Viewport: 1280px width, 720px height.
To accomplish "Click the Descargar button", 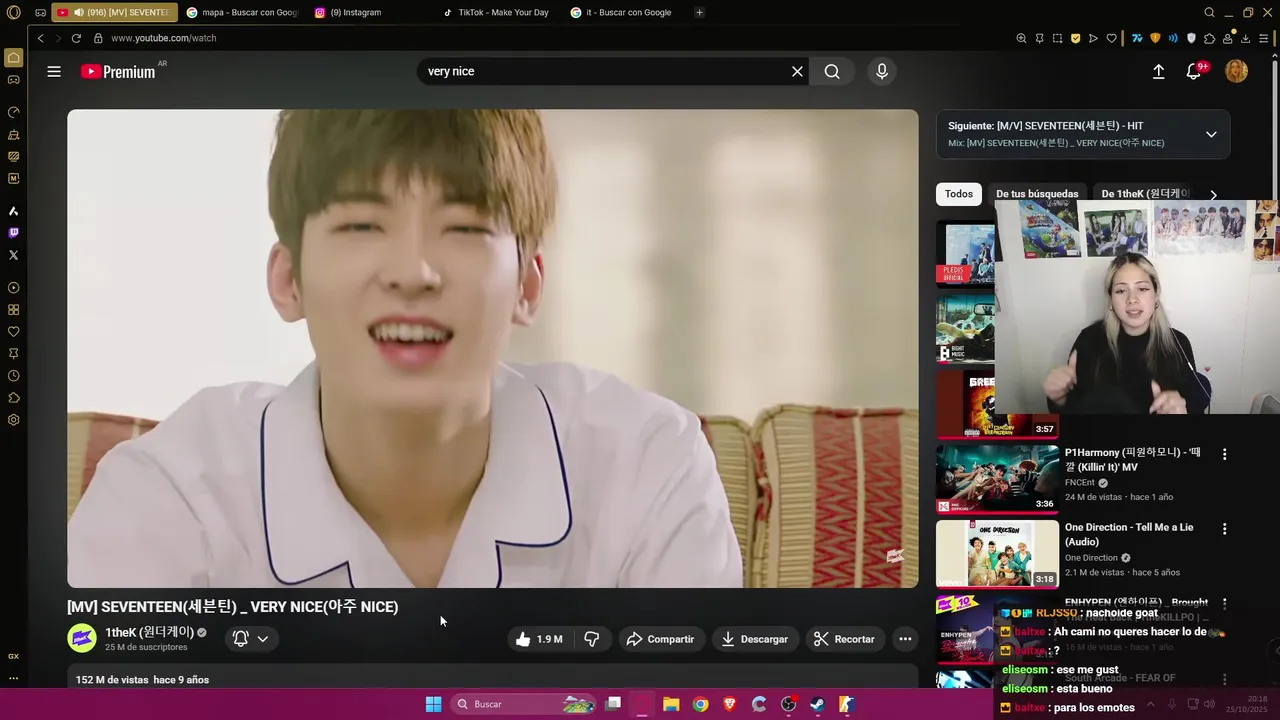I will (755, 639).
